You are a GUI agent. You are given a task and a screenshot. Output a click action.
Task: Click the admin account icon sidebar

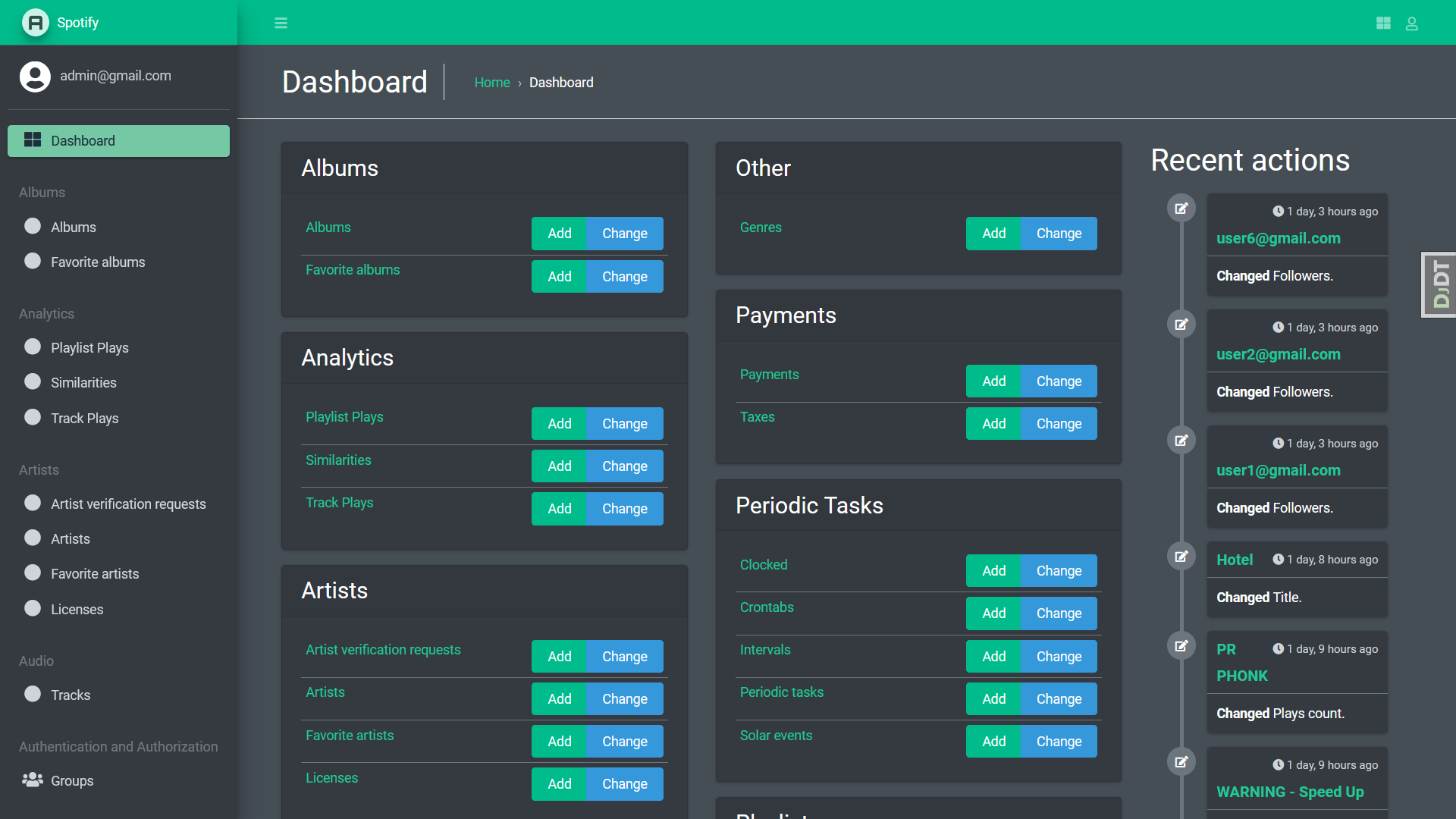(x=35, y=76)
